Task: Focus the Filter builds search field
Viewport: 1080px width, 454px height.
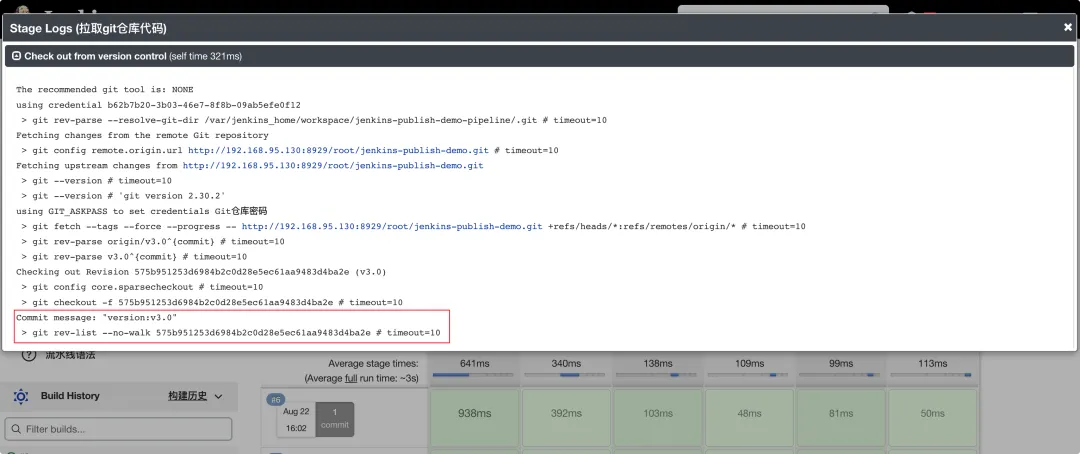Action: coord(118,429)
